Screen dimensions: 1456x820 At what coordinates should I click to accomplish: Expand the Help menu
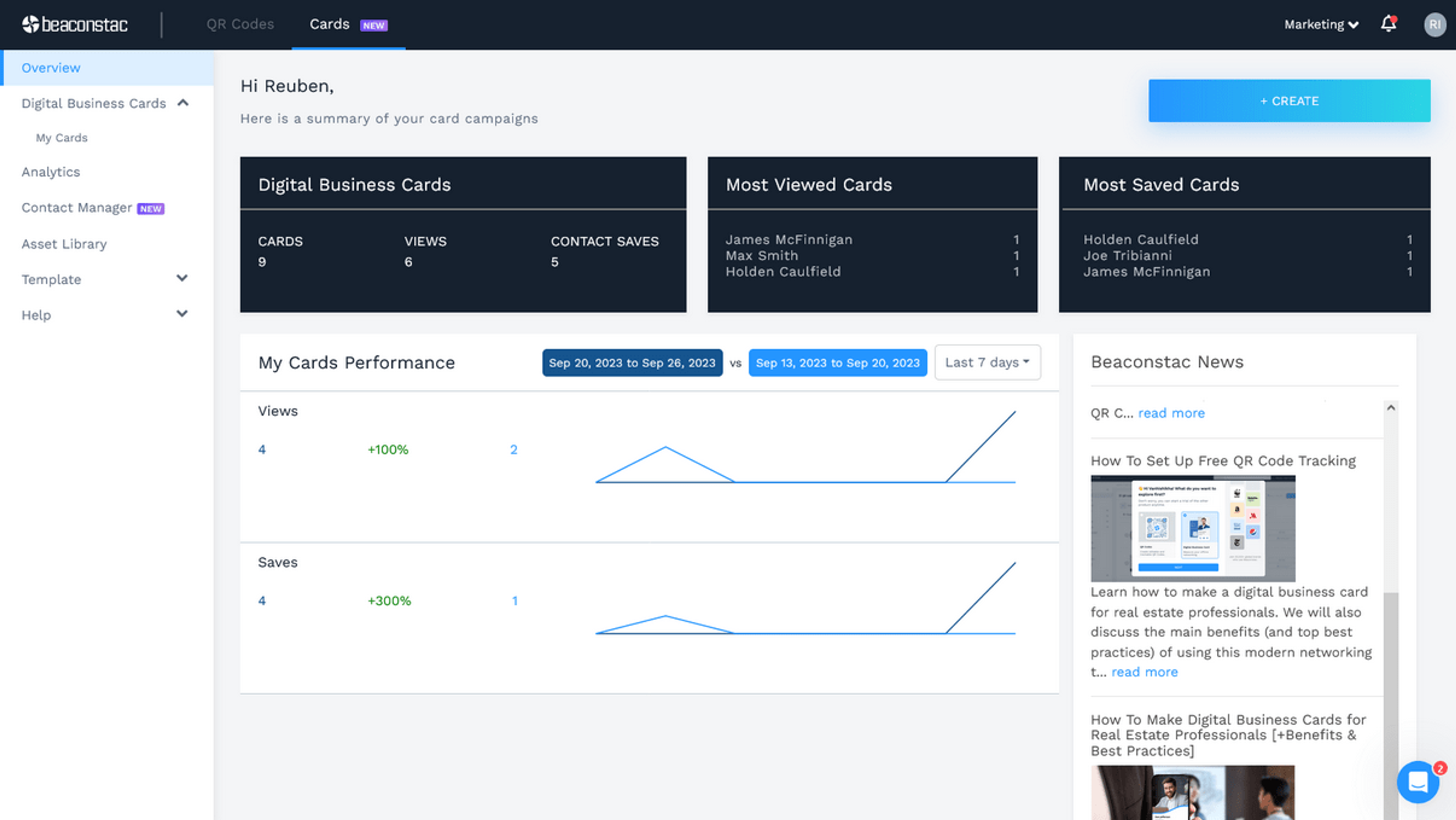pos(182,314)
